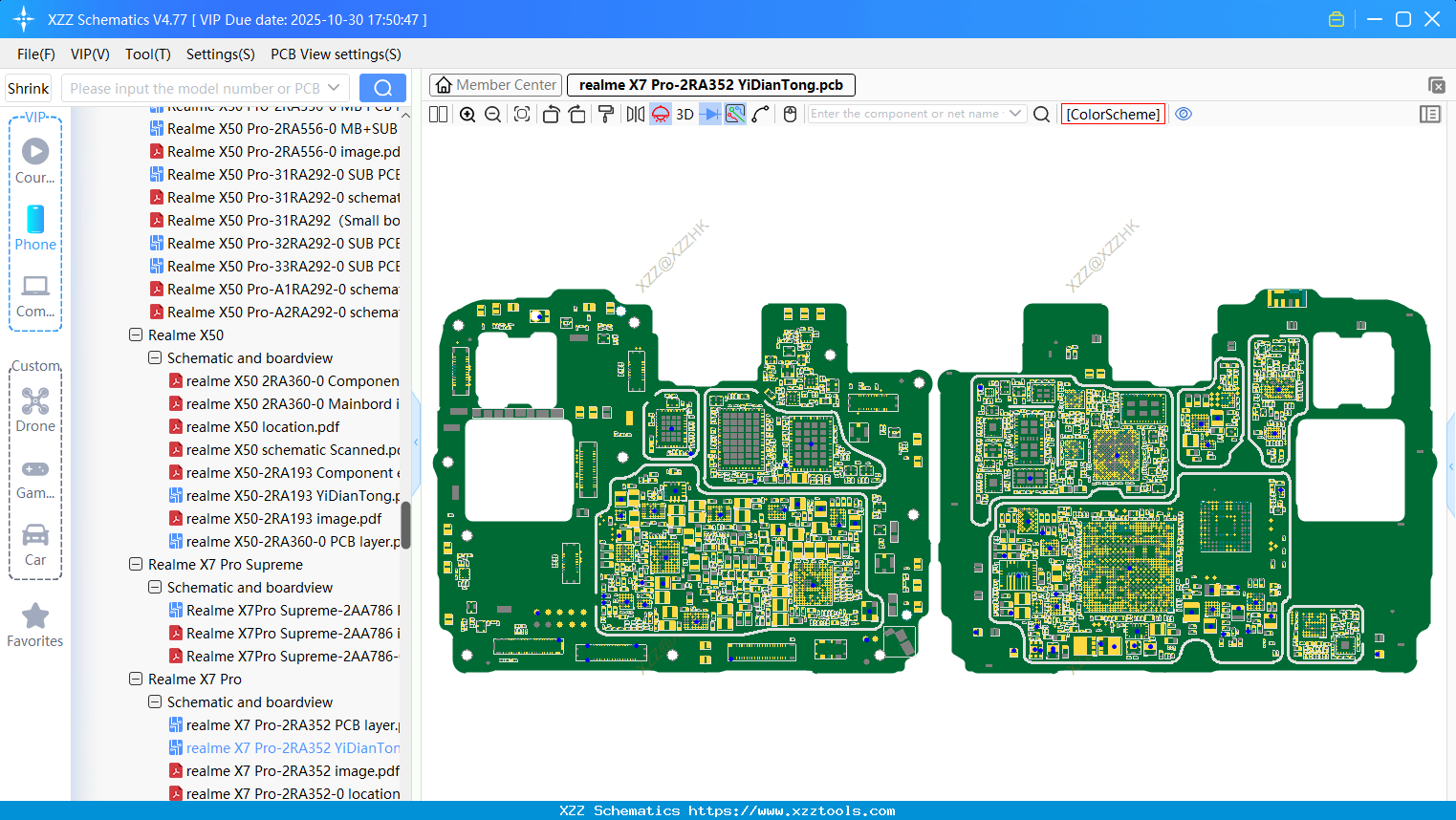Click the fit-to-screen icon
This screenshot has height=820, width=1456.
click(x=522, y=115)
